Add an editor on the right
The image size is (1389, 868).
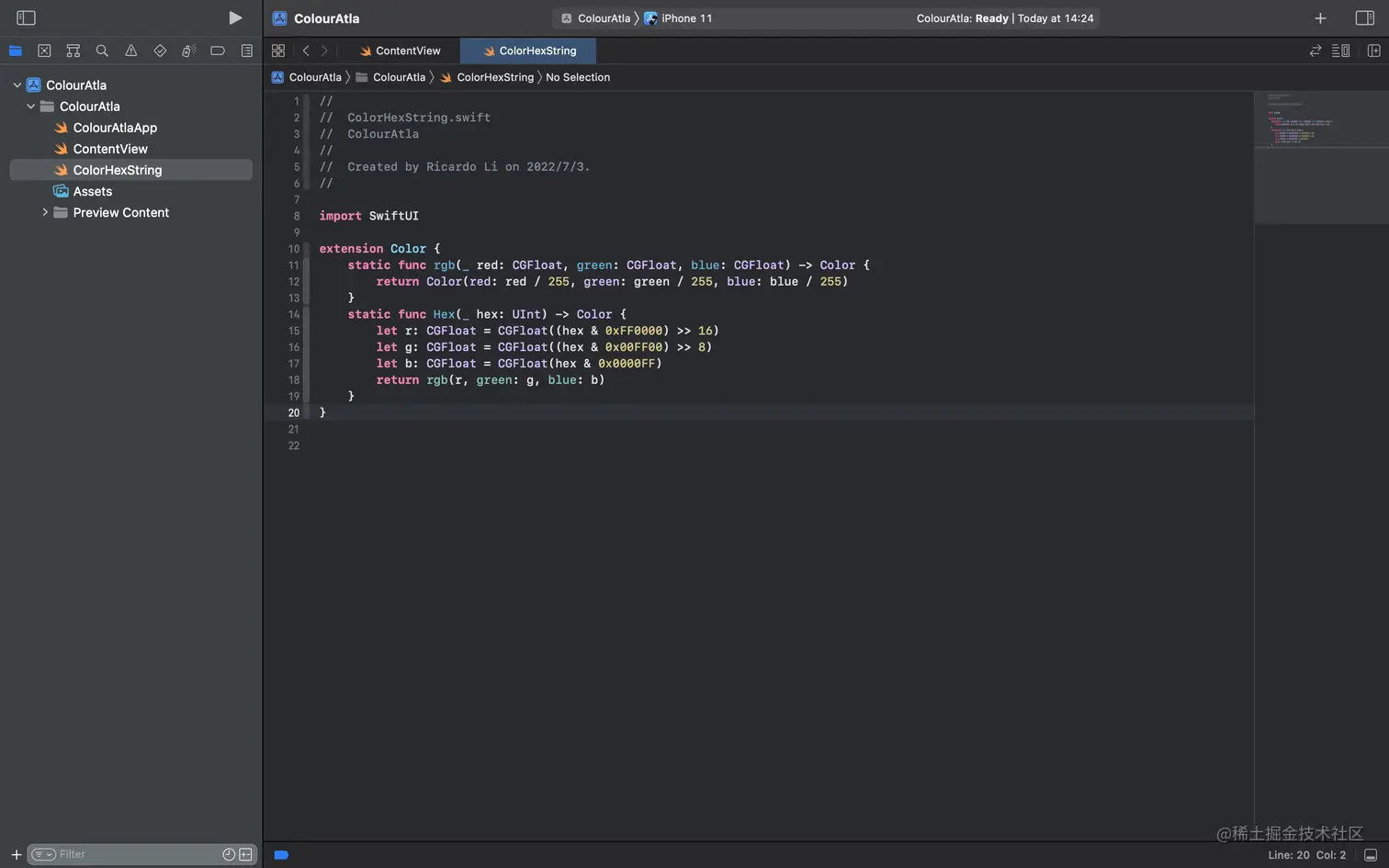tap(1374, 51)
